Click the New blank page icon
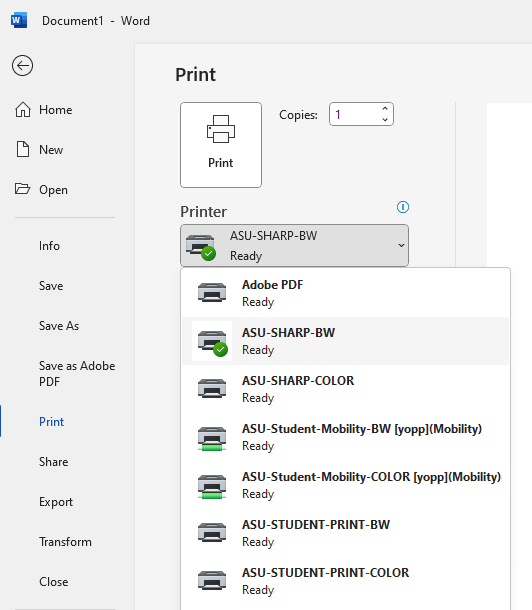This screenshot has height=610, width=532. tap(23, 149)
